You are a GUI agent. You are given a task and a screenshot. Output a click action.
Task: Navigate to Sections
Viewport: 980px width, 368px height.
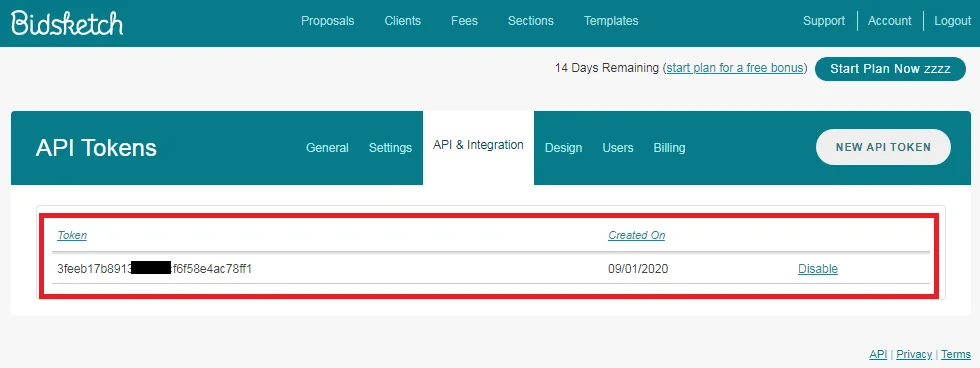(531, 21)
